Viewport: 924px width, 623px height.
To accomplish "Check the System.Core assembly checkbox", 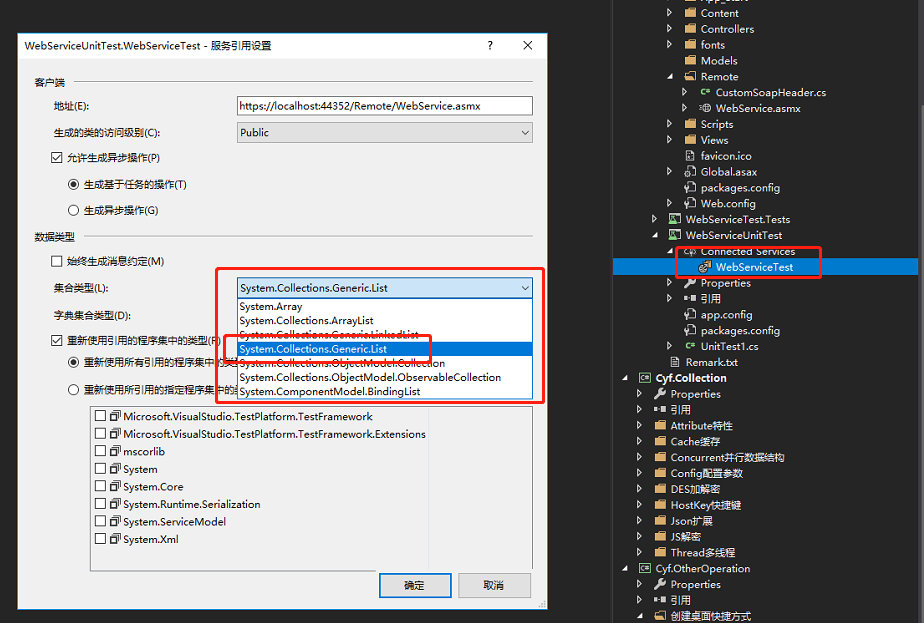I will click(x=100, y=486).
